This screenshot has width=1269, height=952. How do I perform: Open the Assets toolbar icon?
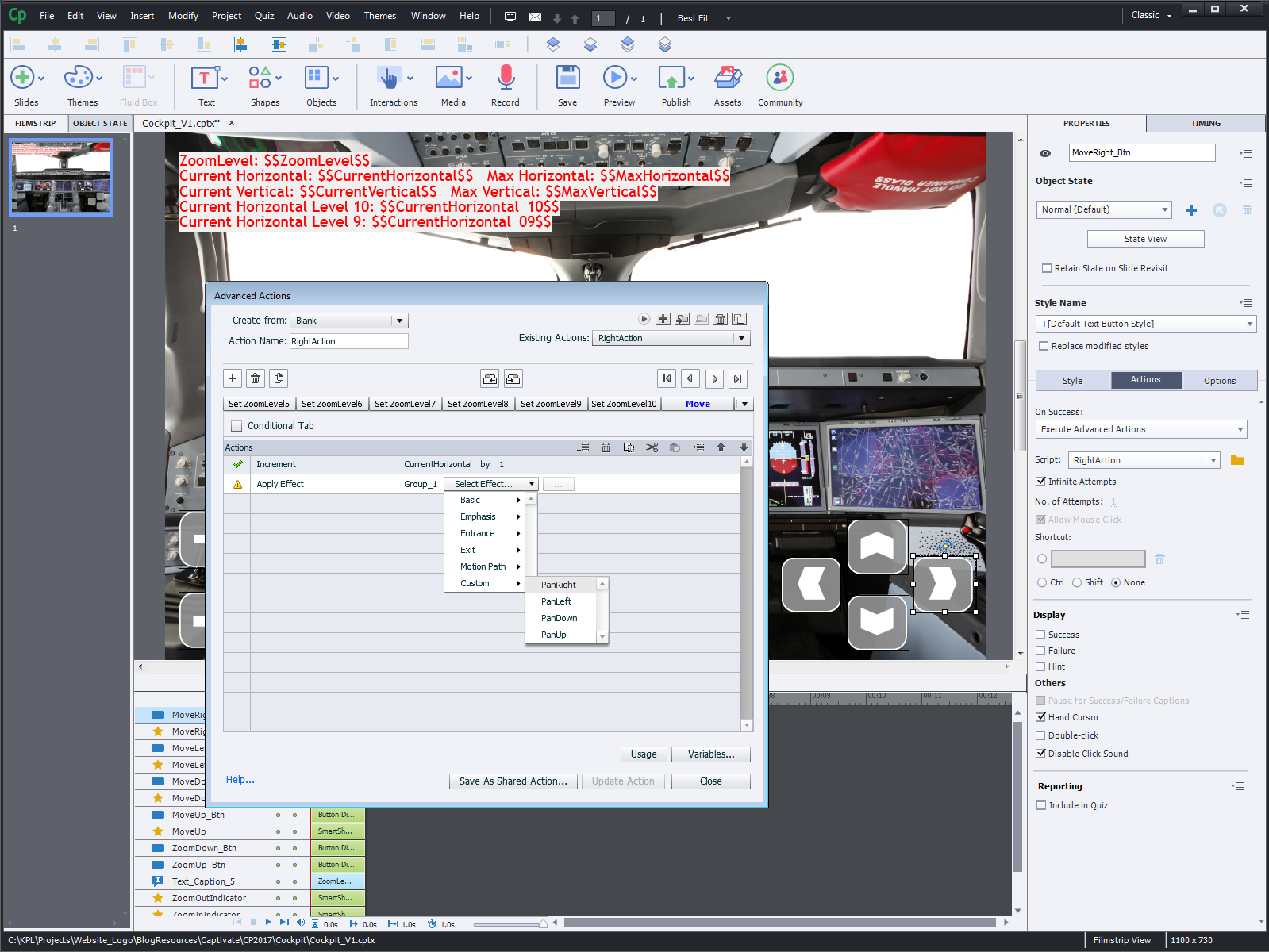pyautogui.click(x=727, y=79)
